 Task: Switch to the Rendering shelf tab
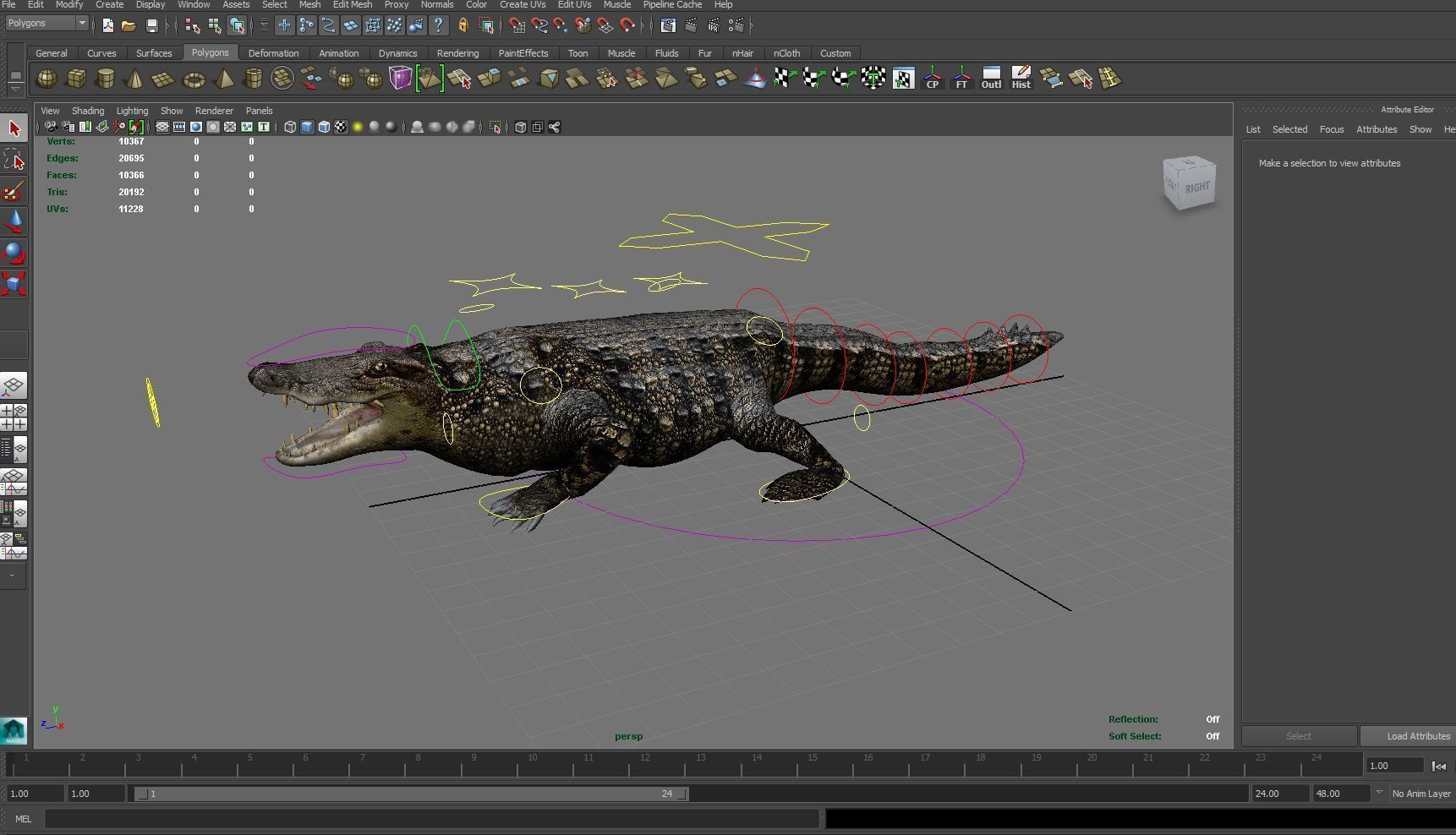457,53
